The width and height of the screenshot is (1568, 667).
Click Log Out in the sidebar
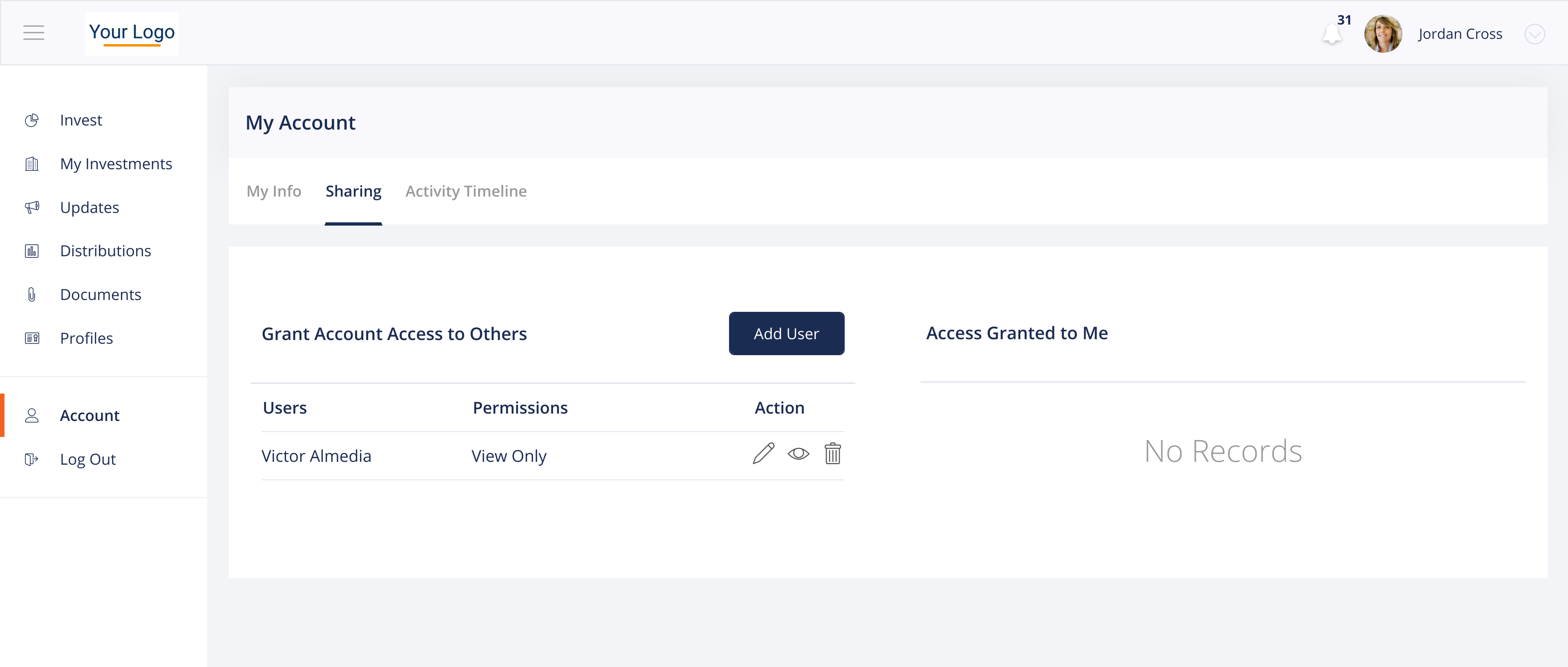tap(87, 459)
